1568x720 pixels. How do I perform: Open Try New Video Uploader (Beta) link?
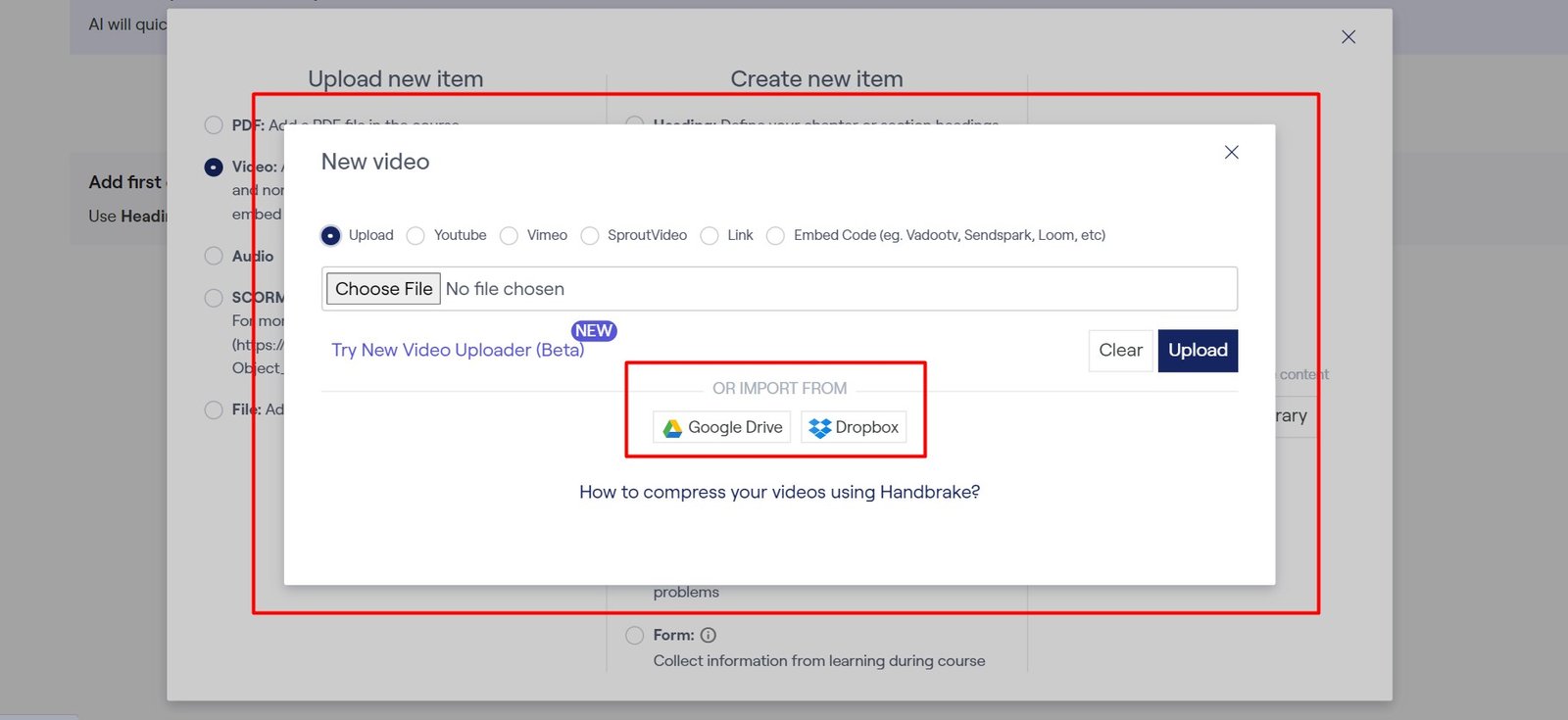pos(458,351)
